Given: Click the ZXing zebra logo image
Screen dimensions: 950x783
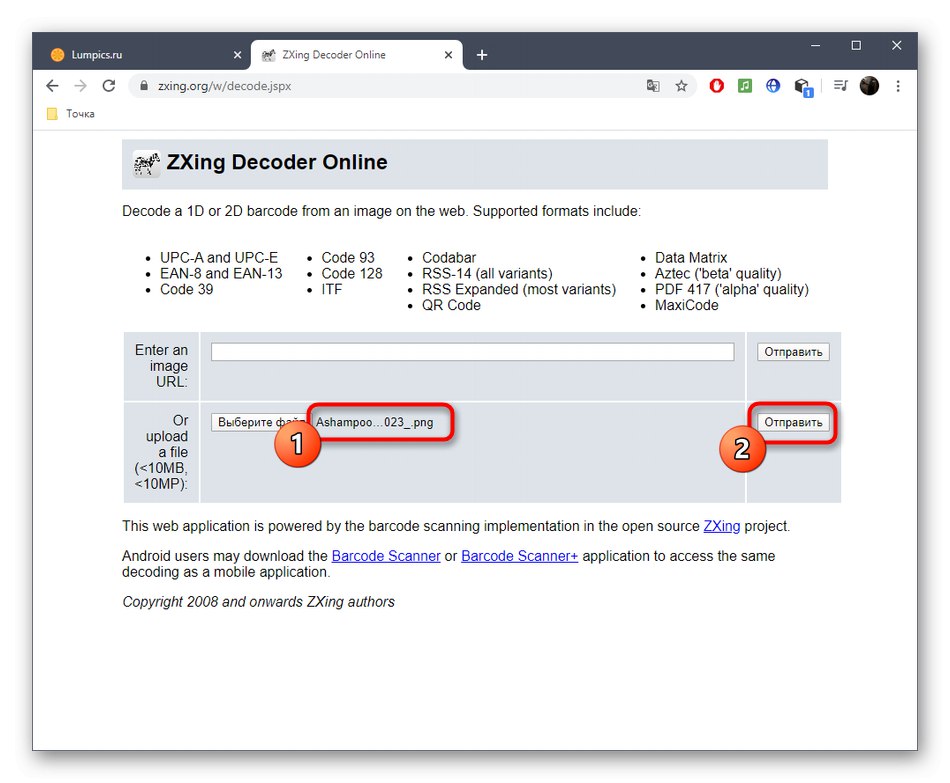Looking at the screenshot, I should click(x=147, y=164).
